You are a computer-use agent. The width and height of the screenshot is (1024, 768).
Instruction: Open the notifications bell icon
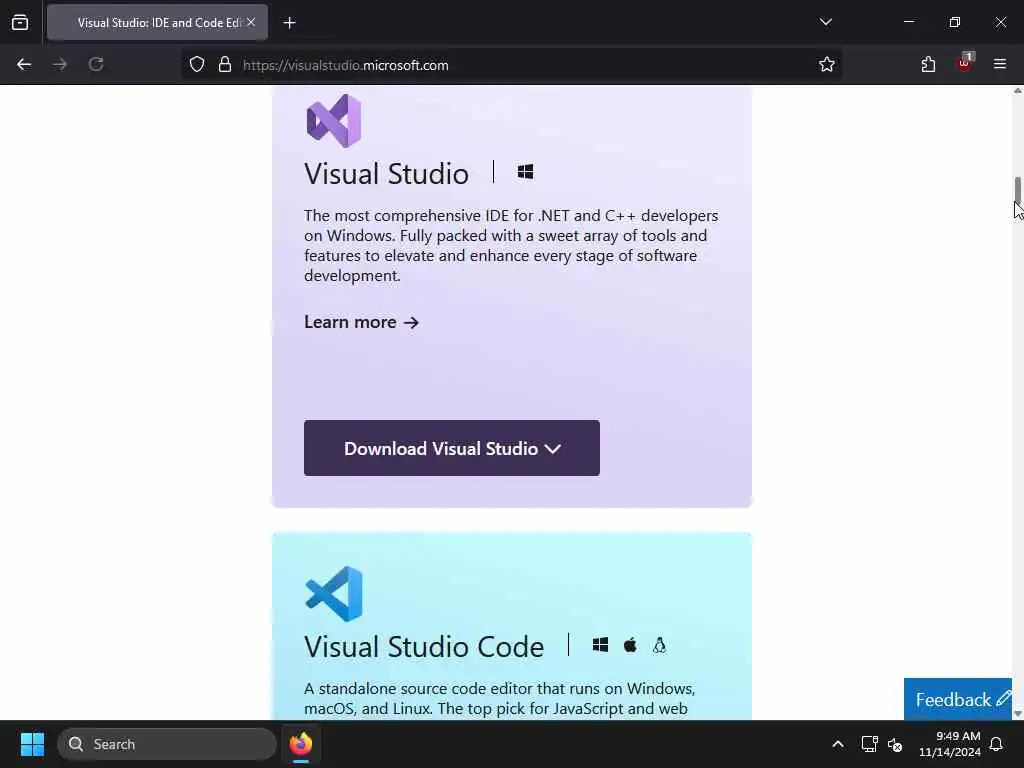pos(997,744)
